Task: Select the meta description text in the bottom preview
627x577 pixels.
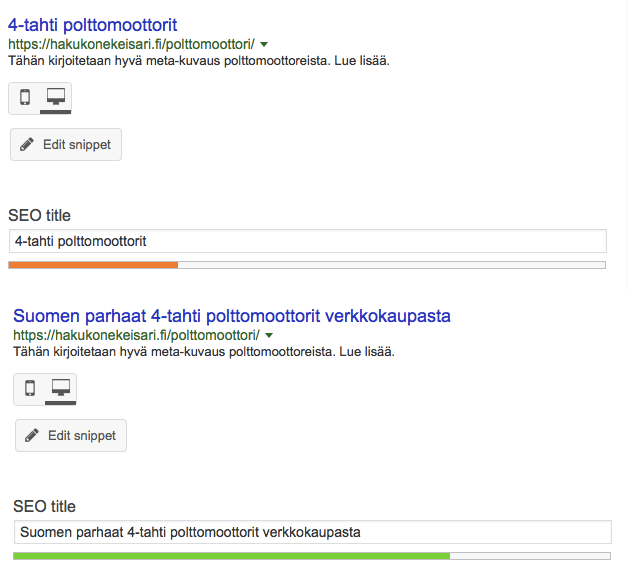Action: pos(203,352)
